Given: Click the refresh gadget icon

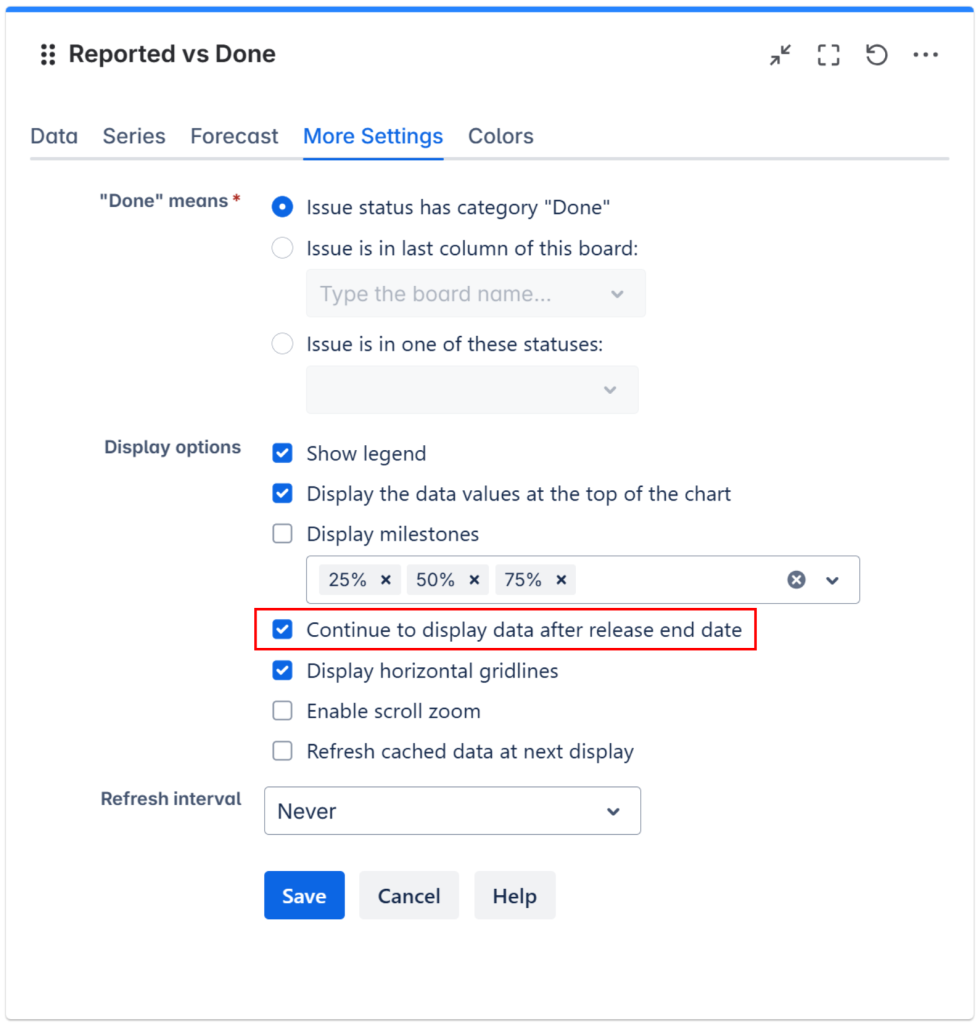Looking at the screenshot, I should [876, 55].
